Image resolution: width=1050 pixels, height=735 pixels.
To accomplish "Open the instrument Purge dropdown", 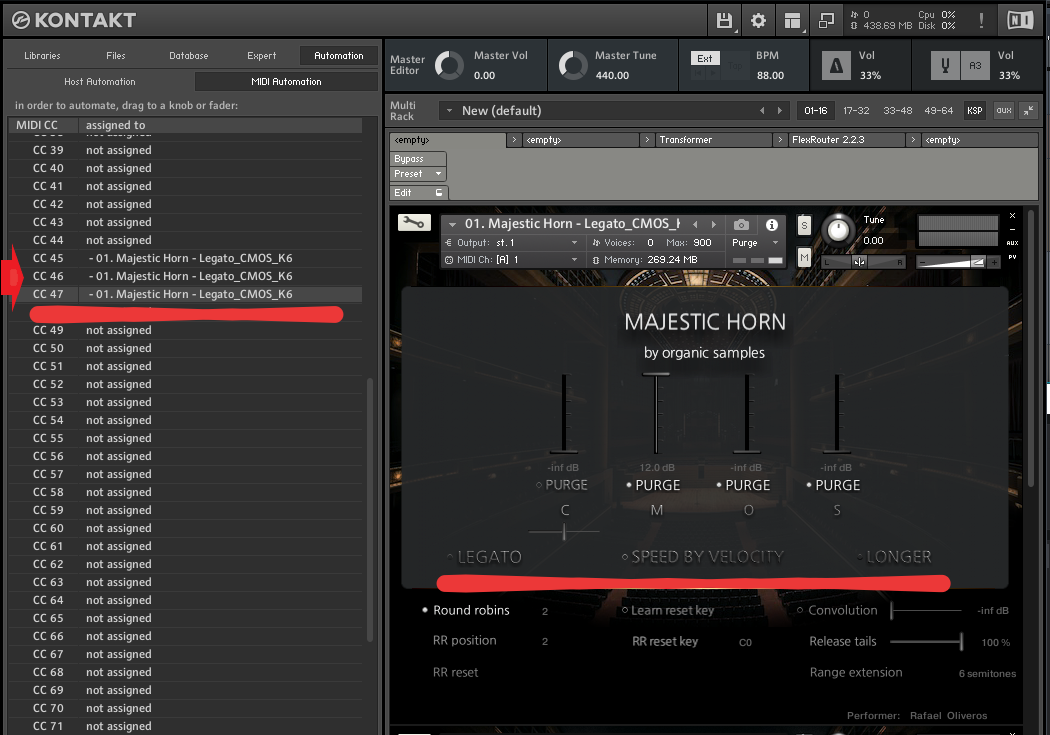I will point(755,242).
